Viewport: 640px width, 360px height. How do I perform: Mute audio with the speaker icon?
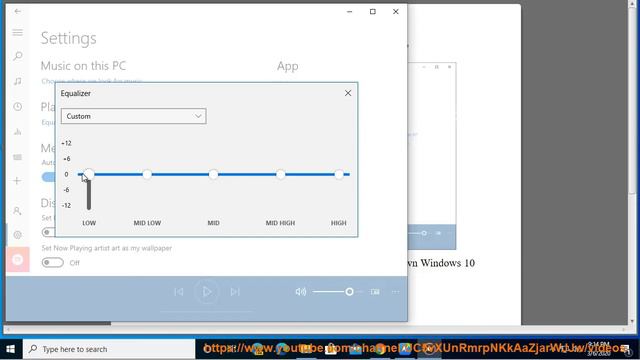[300, 291]
